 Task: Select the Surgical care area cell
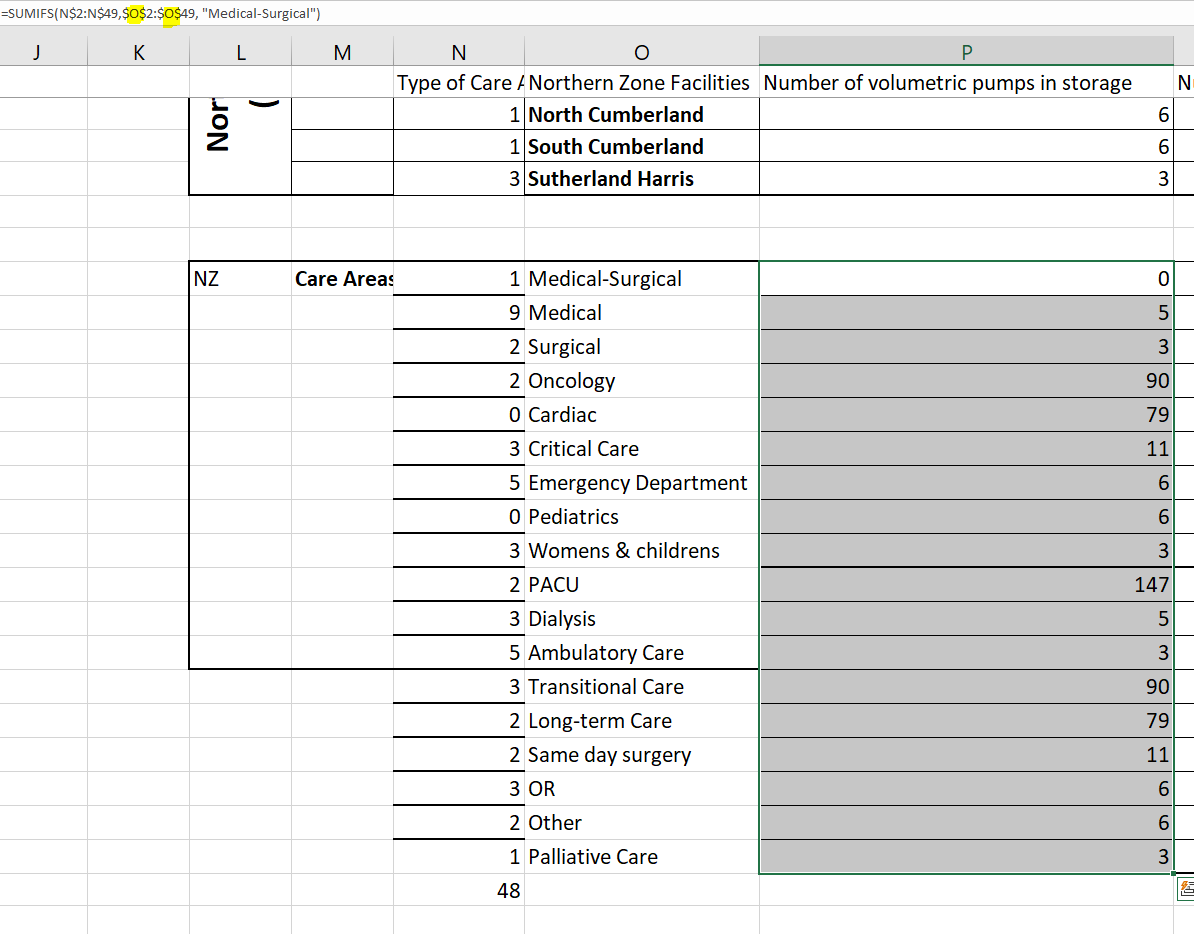pyautogui.click(x=641, y=346)
